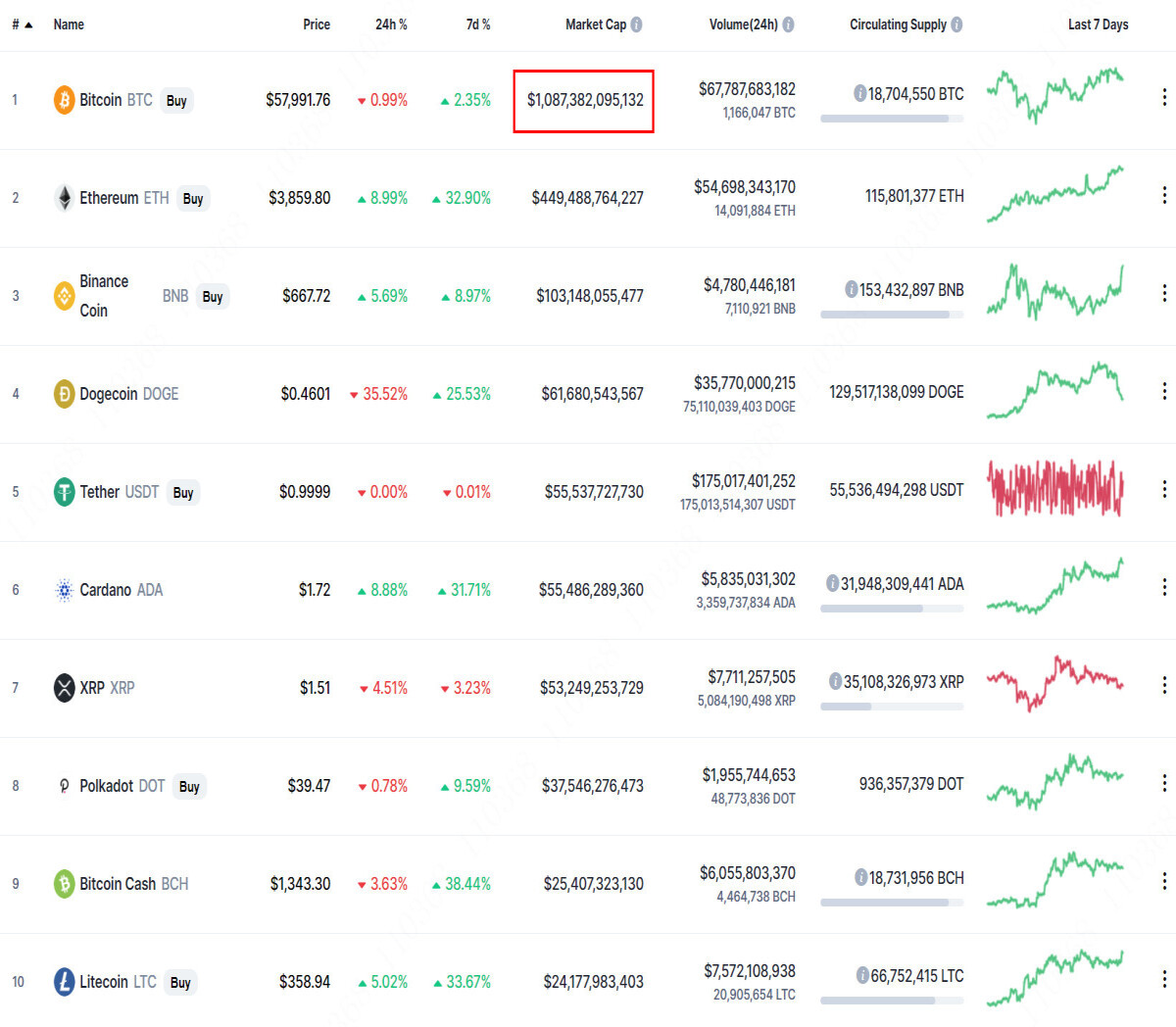Open Bitcoin's last 7 days sparkline chart
This screenshot has width=1176, height=1027.
point(1054,95)
